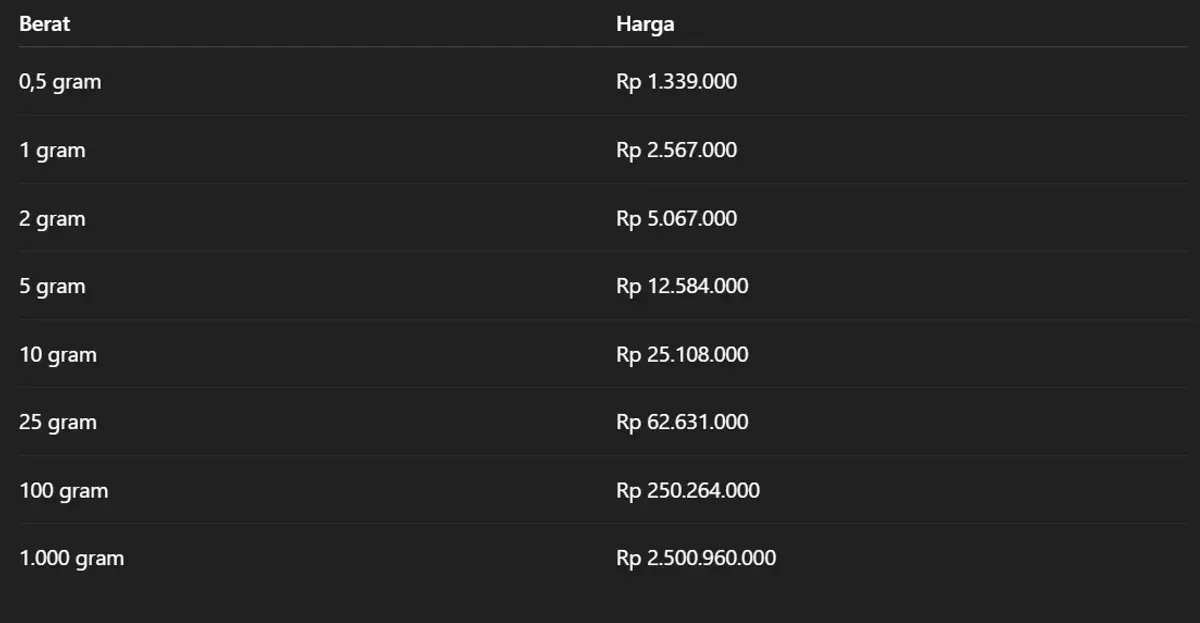The width and height of the screenshot is (1200, 623).
Task: Click the price Rp 5.067.000
Action: (677, 218)
